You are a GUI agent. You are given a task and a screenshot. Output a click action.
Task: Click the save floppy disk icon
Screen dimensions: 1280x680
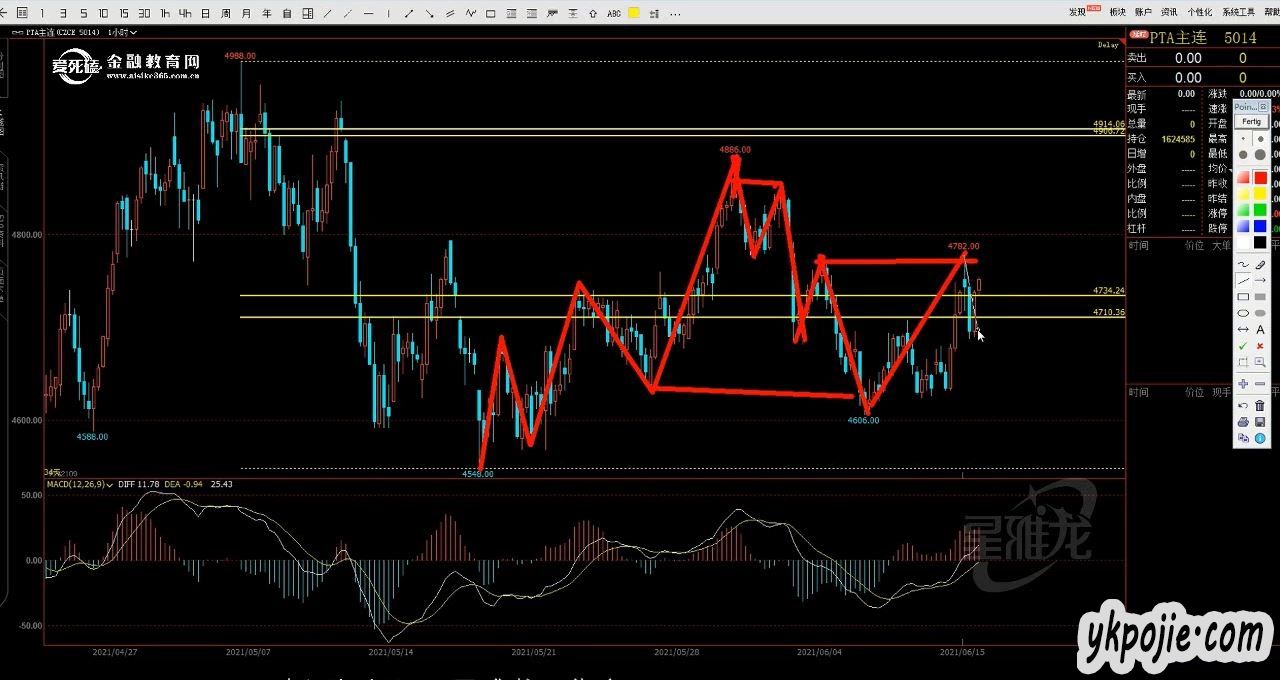pos(1260,422)
